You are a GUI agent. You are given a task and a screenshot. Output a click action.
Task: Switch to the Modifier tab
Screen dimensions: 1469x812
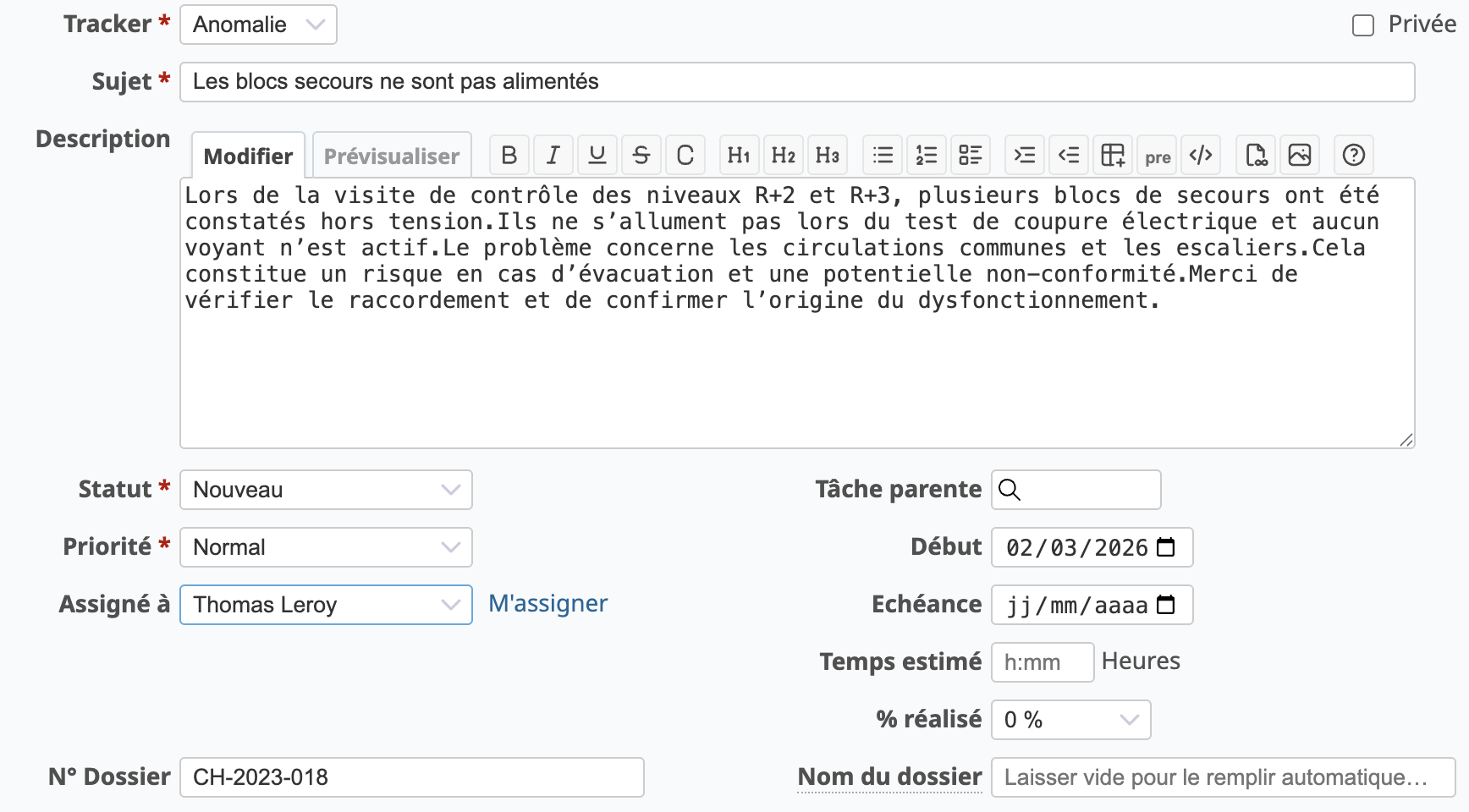pos(248,156)
